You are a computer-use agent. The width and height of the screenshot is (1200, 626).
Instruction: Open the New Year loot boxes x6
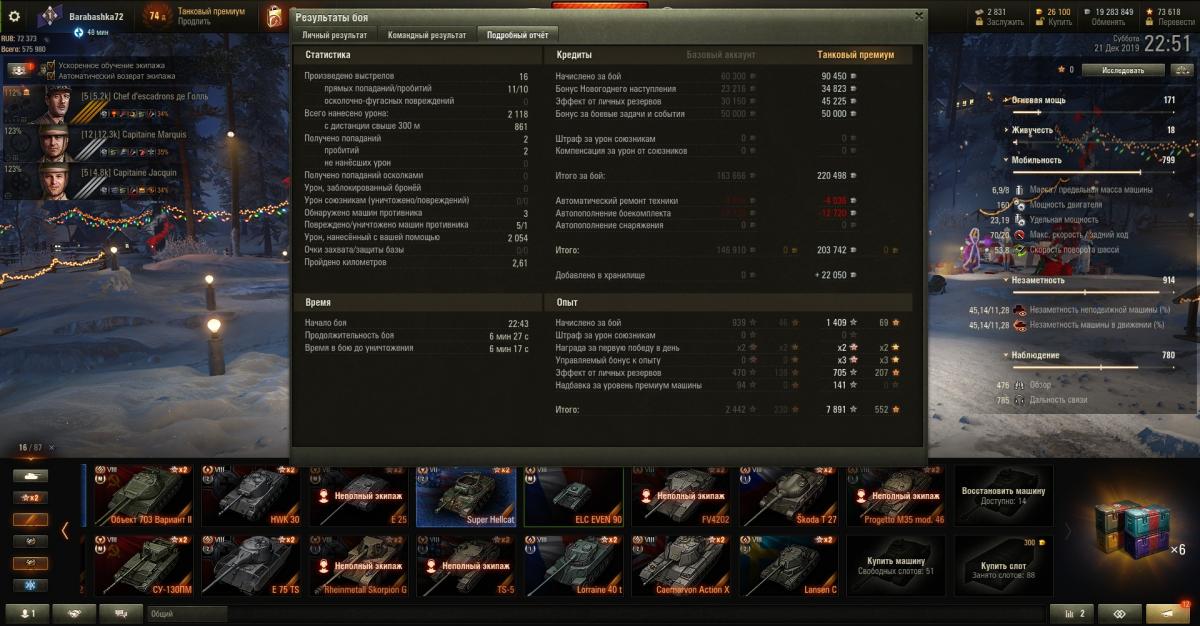click(1135, 531)
